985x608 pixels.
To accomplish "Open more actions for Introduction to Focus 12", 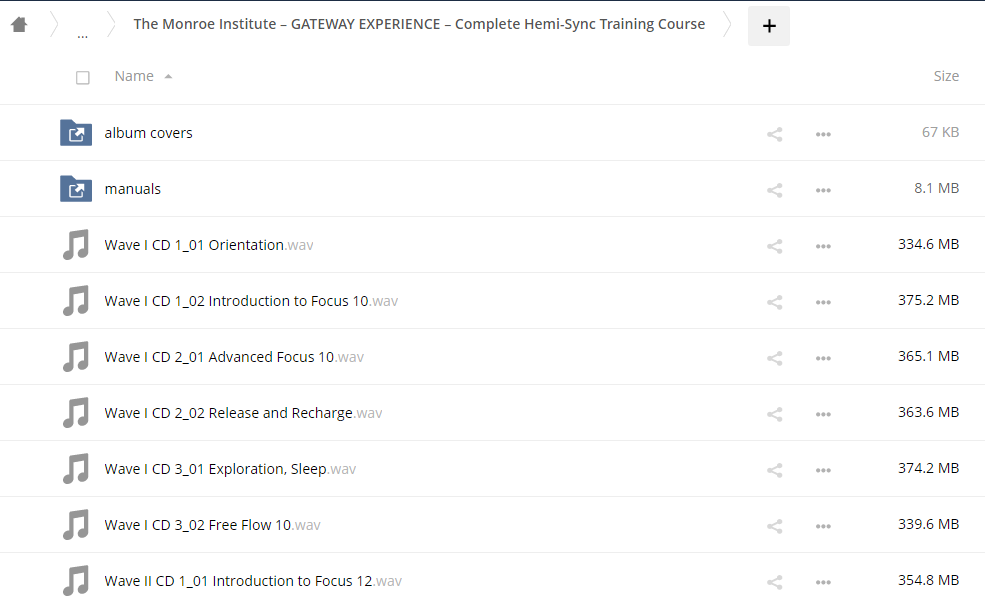I will [x=823, y=581].
